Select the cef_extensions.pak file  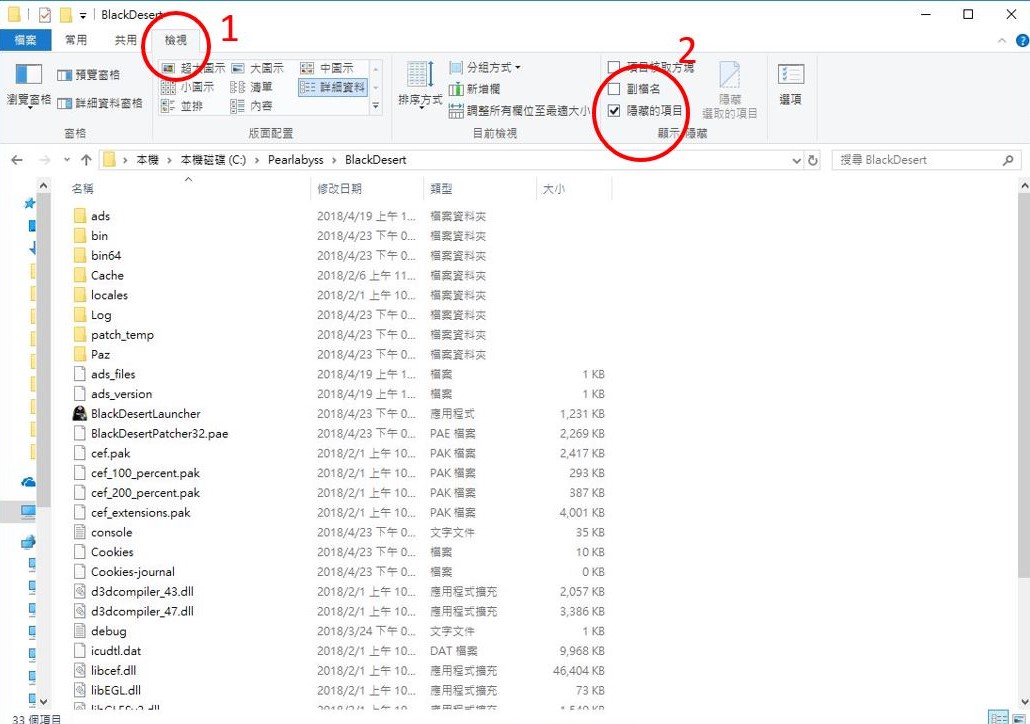[141, 512]
